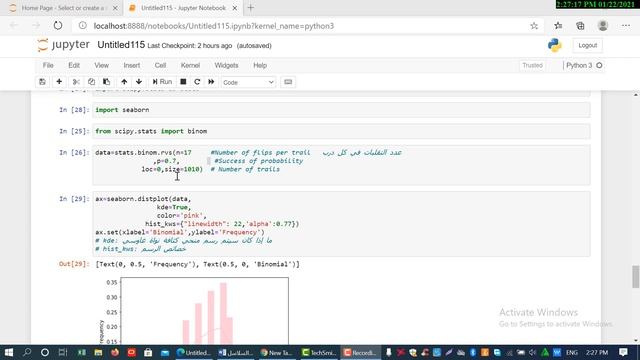Open the browser favorites list
This screenshot has height=360, width=640.
pos(558,26)
